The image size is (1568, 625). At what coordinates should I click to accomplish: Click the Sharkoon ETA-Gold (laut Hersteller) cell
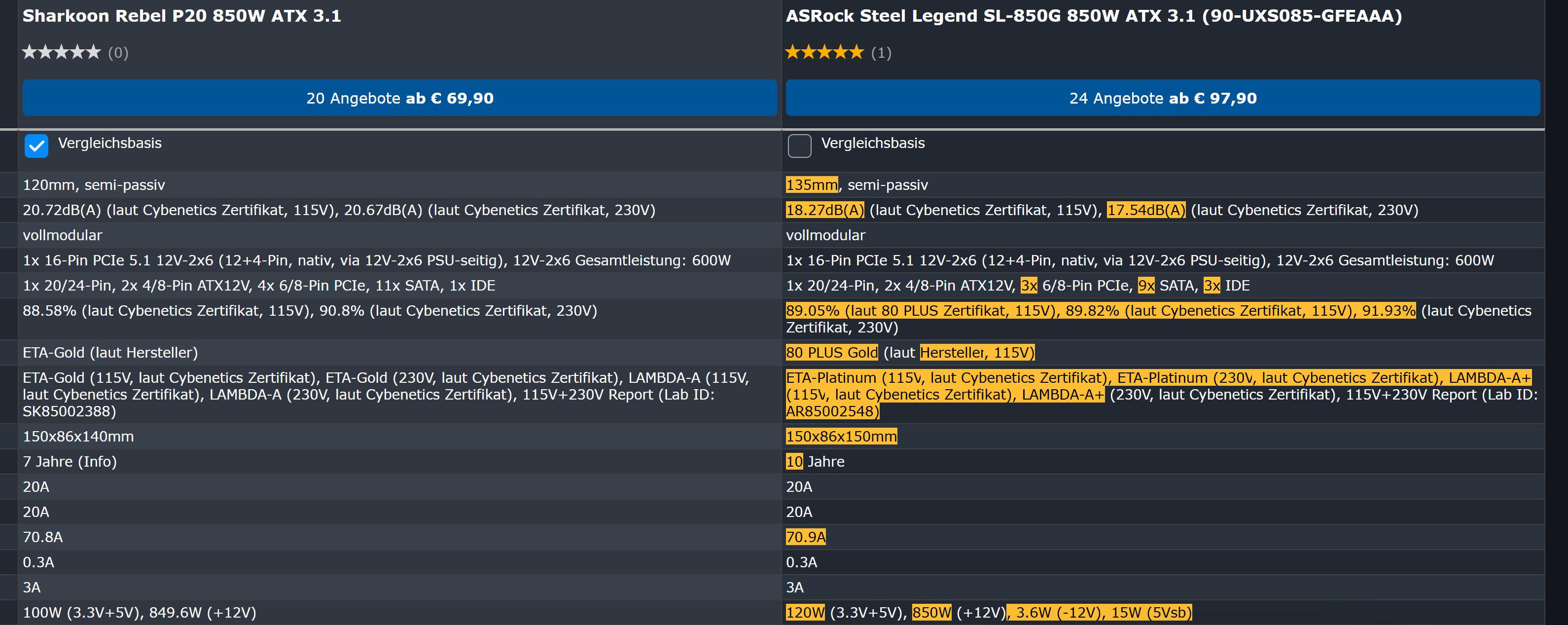110,353
